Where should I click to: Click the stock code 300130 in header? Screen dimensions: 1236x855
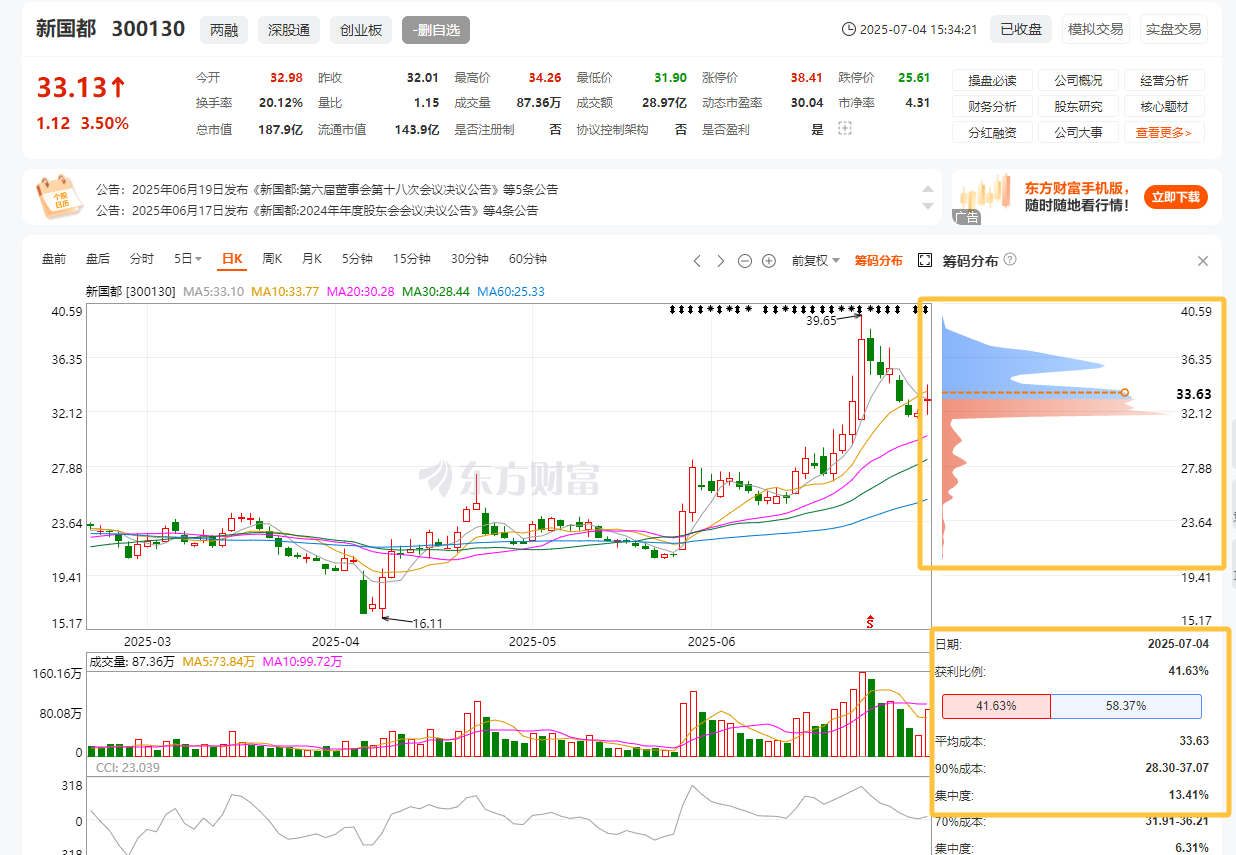click(148, 29)
